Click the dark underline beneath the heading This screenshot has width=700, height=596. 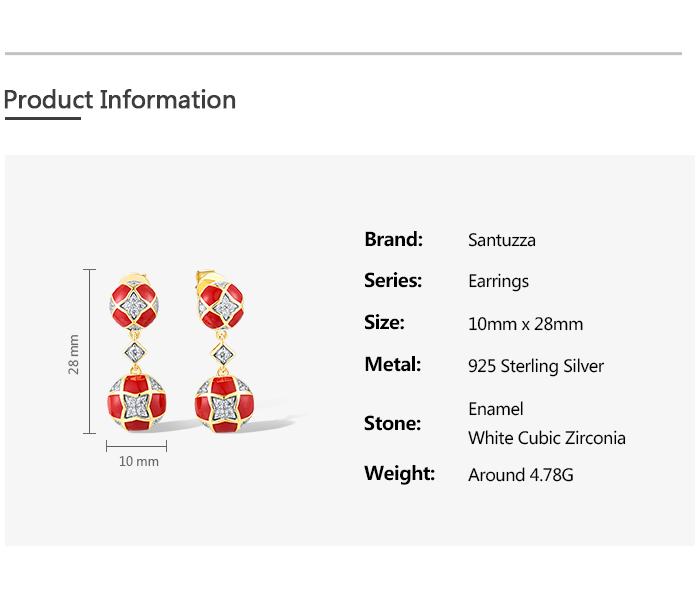(42, 119)
